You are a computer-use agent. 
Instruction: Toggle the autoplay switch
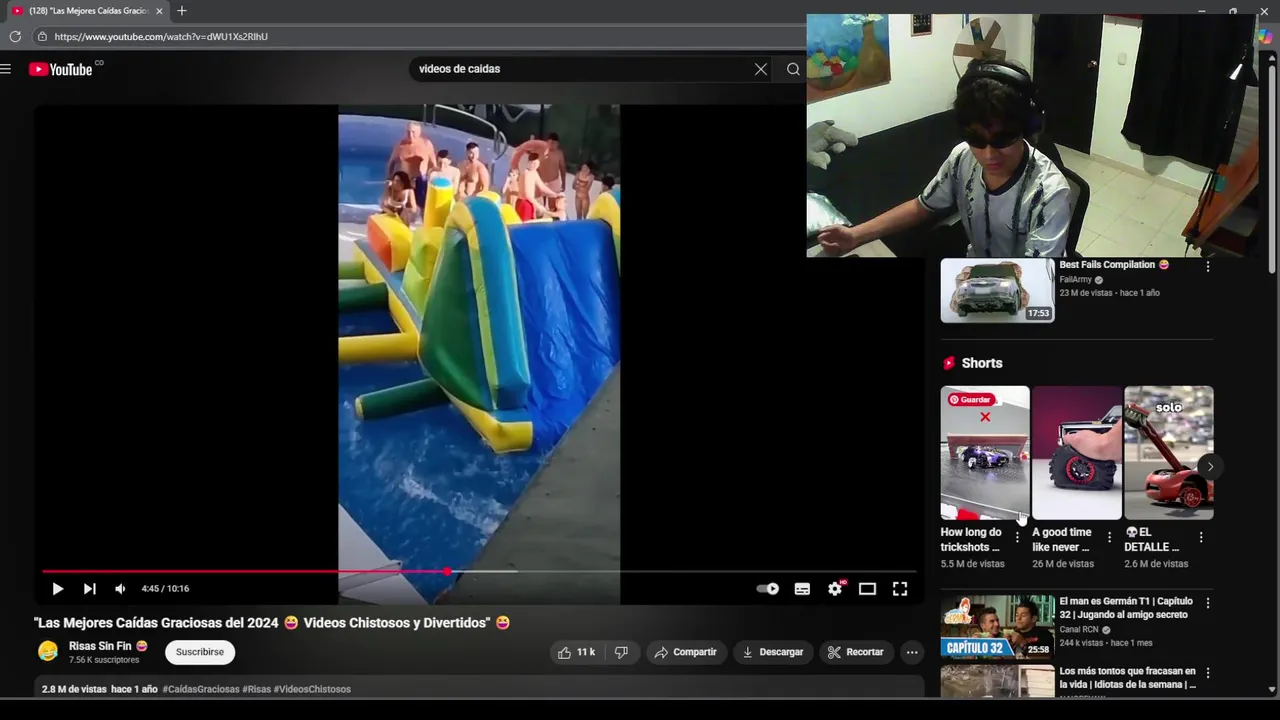[x=767, y=589]
